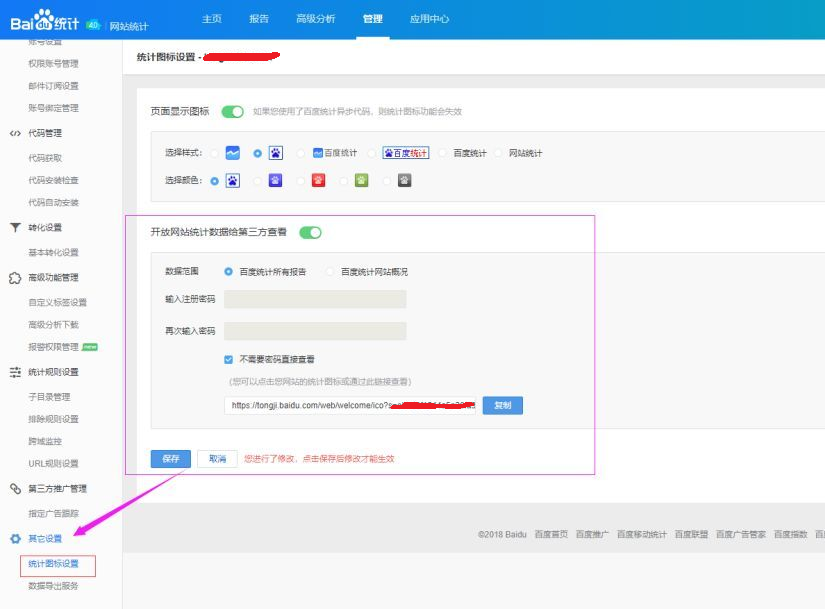The image size is (825, 609).
Task: Collapse the 高级功能管理 sidebar section
Action: [52, 278]
